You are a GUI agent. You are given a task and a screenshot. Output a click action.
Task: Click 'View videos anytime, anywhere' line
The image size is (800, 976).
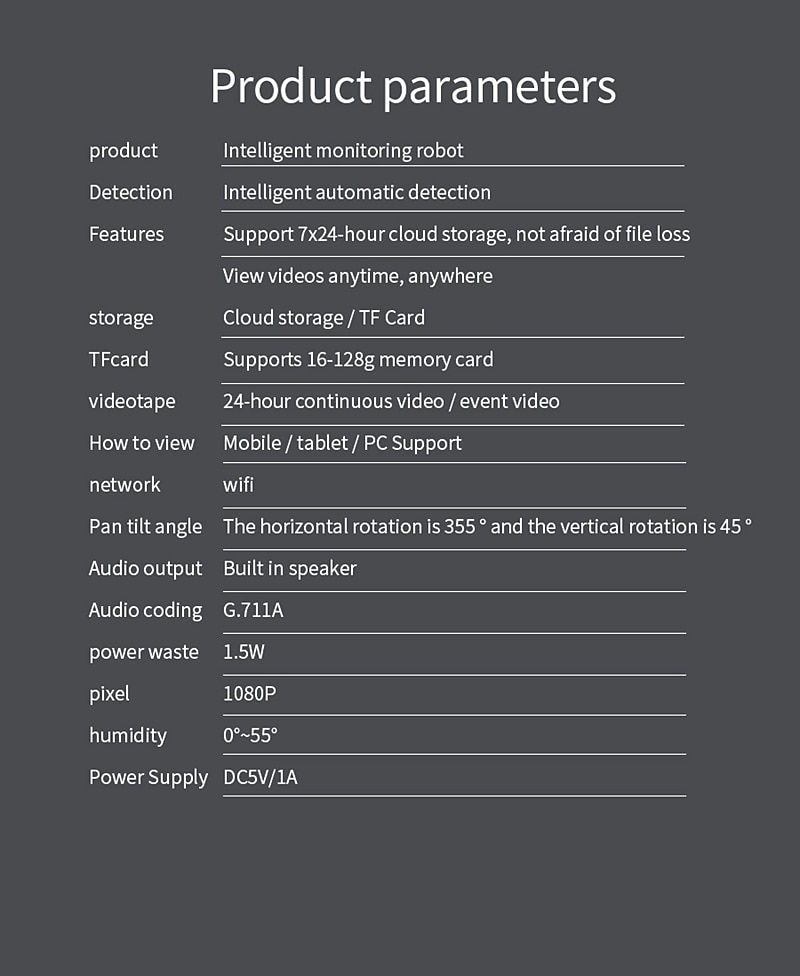358,276
